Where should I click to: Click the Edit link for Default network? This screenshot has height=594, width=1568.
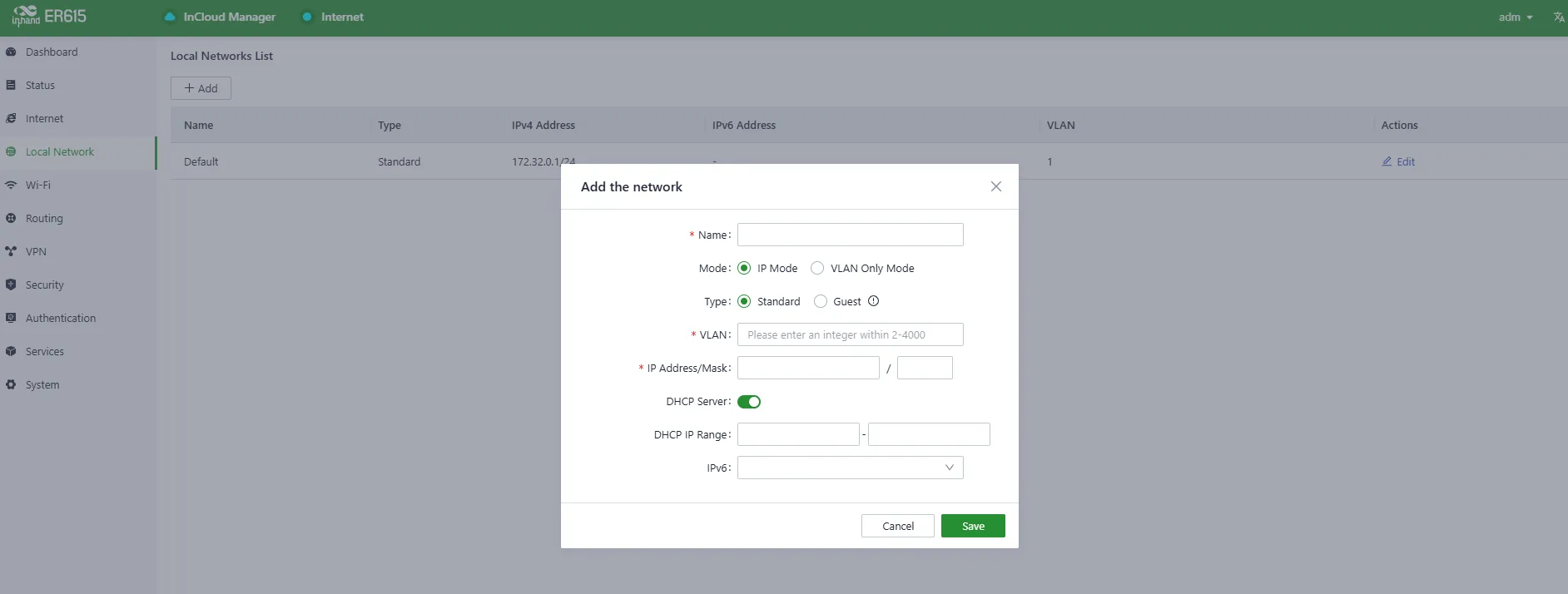pos(1398,161)
